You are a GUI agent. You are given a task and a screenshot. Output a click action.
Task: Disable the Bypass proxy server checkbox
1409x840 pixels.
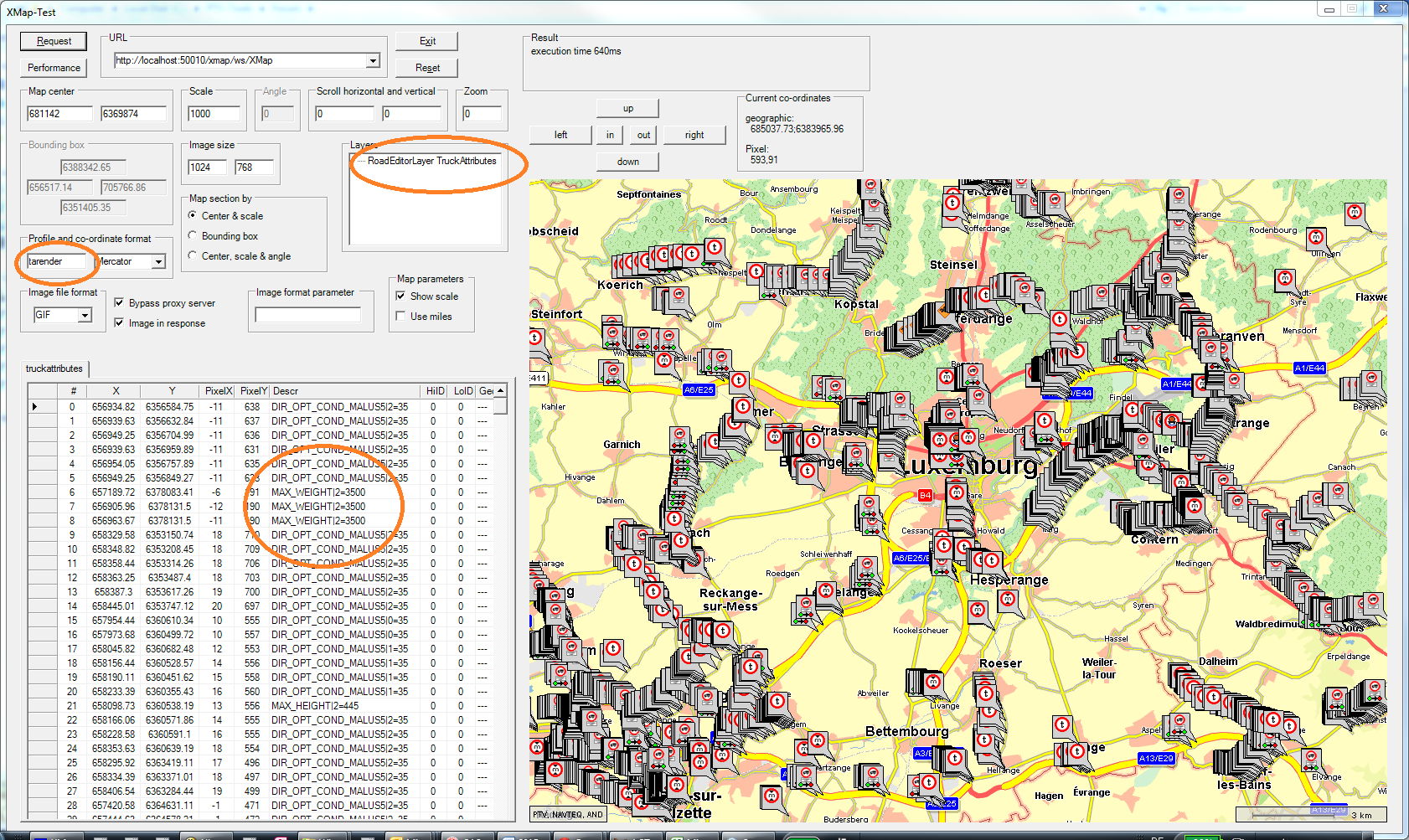tap(119, 303)
